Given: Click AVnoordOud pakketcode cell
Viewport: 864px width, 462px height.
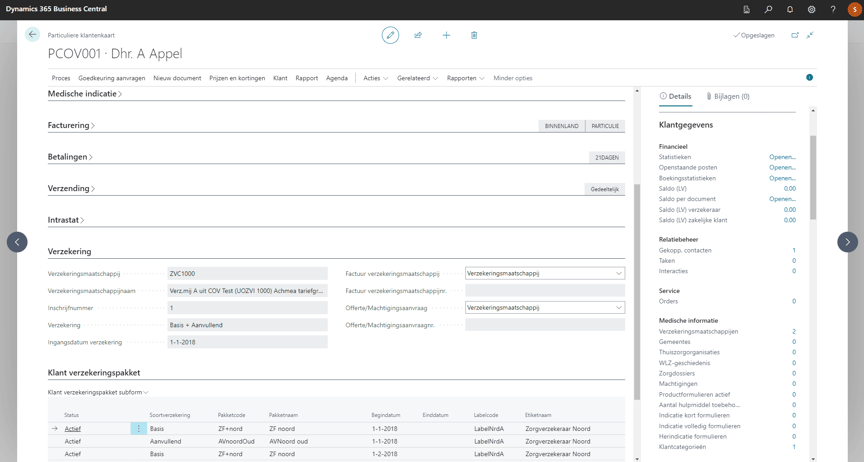Looking at the screenshot, I should point(236,442).
